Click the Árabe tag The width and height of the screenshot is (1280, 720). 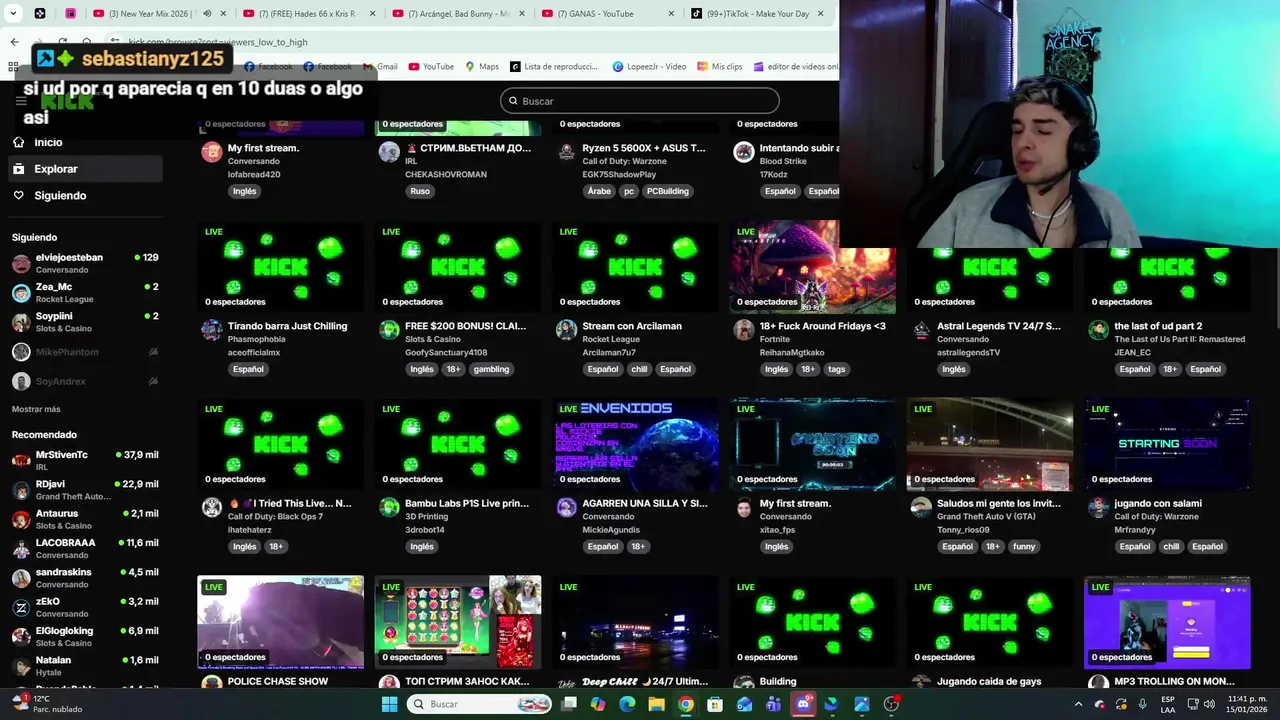tap(599, 191)
